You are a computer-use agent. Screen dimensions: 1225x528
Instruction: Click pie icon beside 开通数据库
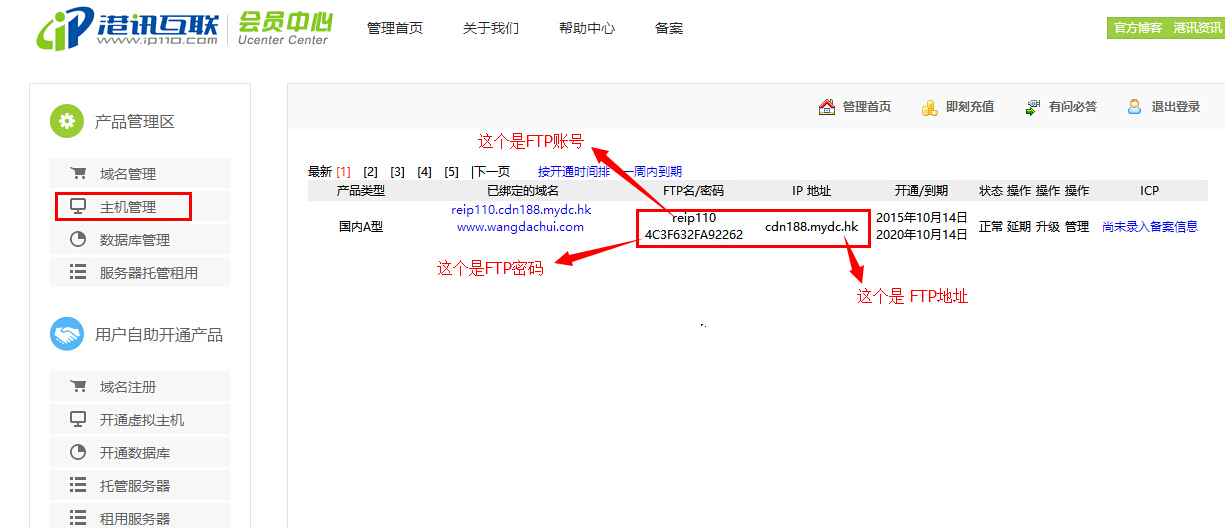click(x=78, y=453)
